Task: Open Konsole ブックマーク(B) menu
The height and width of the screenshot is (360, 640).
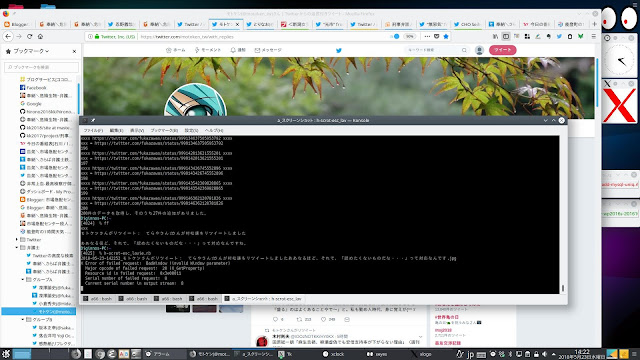Action: click(164, 130)
